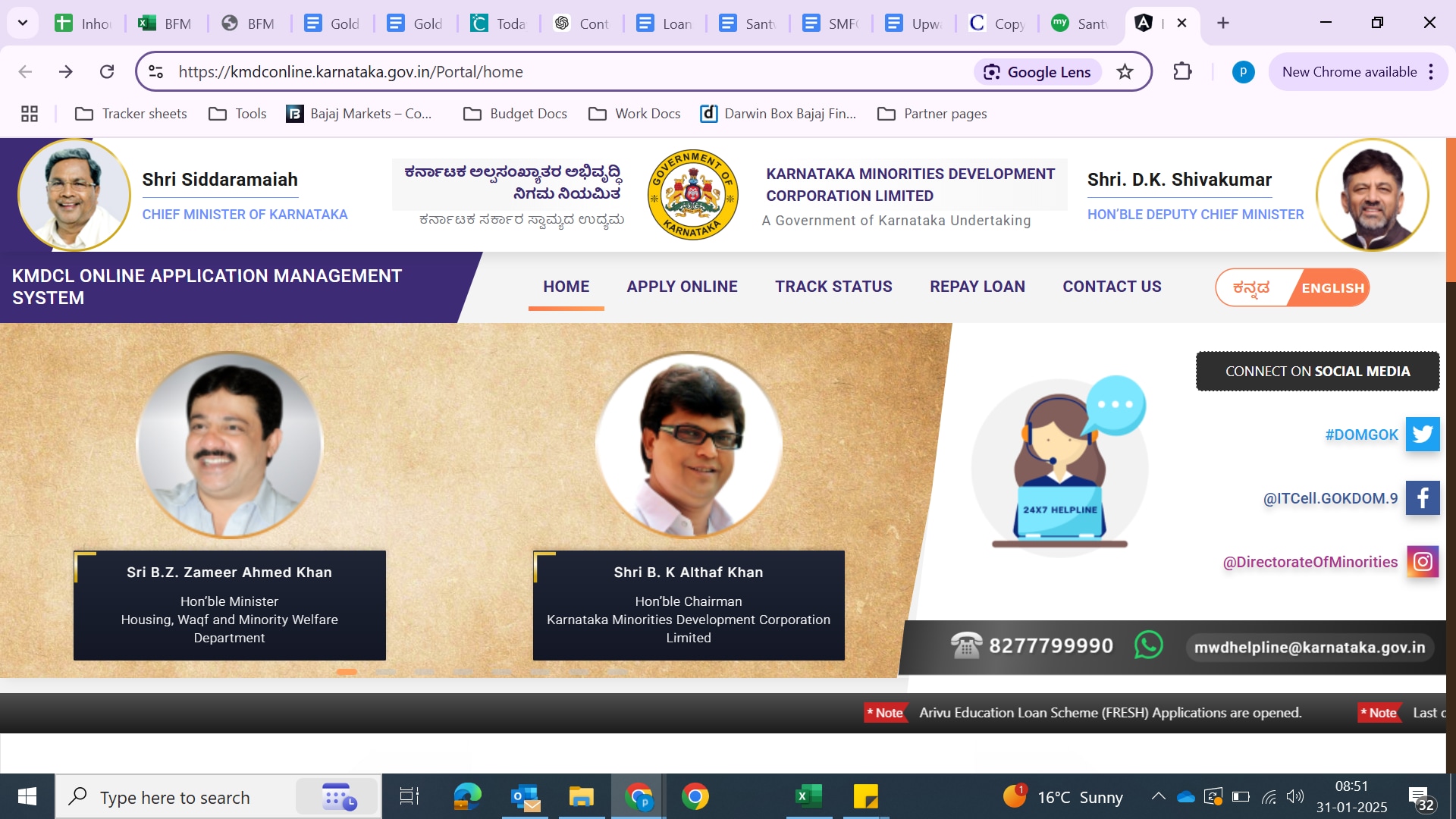The width and height of the screenshot is (1456, 819).
Task: Go to the Track Status menu item
Action: click(833, 287)
